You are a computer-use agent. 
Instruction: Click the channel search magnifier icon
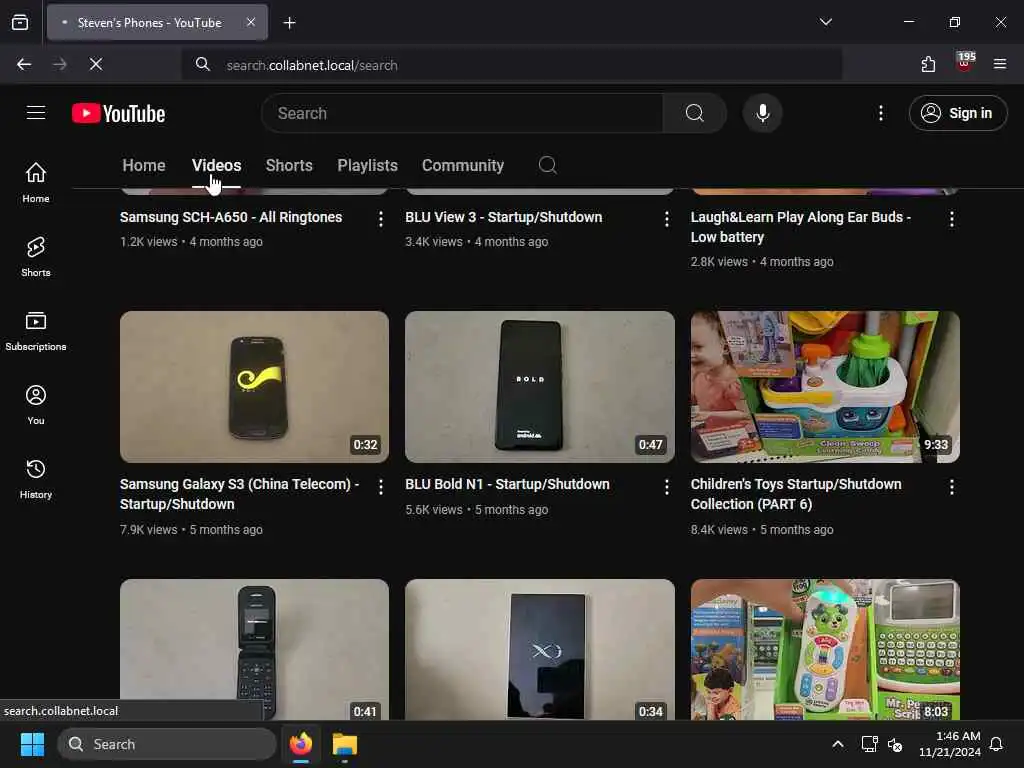coord(547,165)
